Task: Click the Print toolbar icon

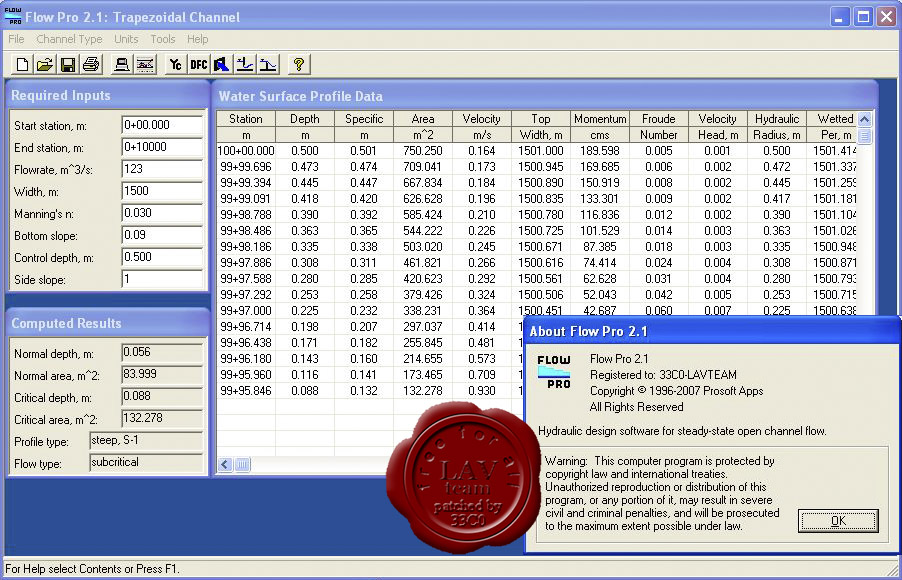Action: pyautogui.click(x=91, y=64)
